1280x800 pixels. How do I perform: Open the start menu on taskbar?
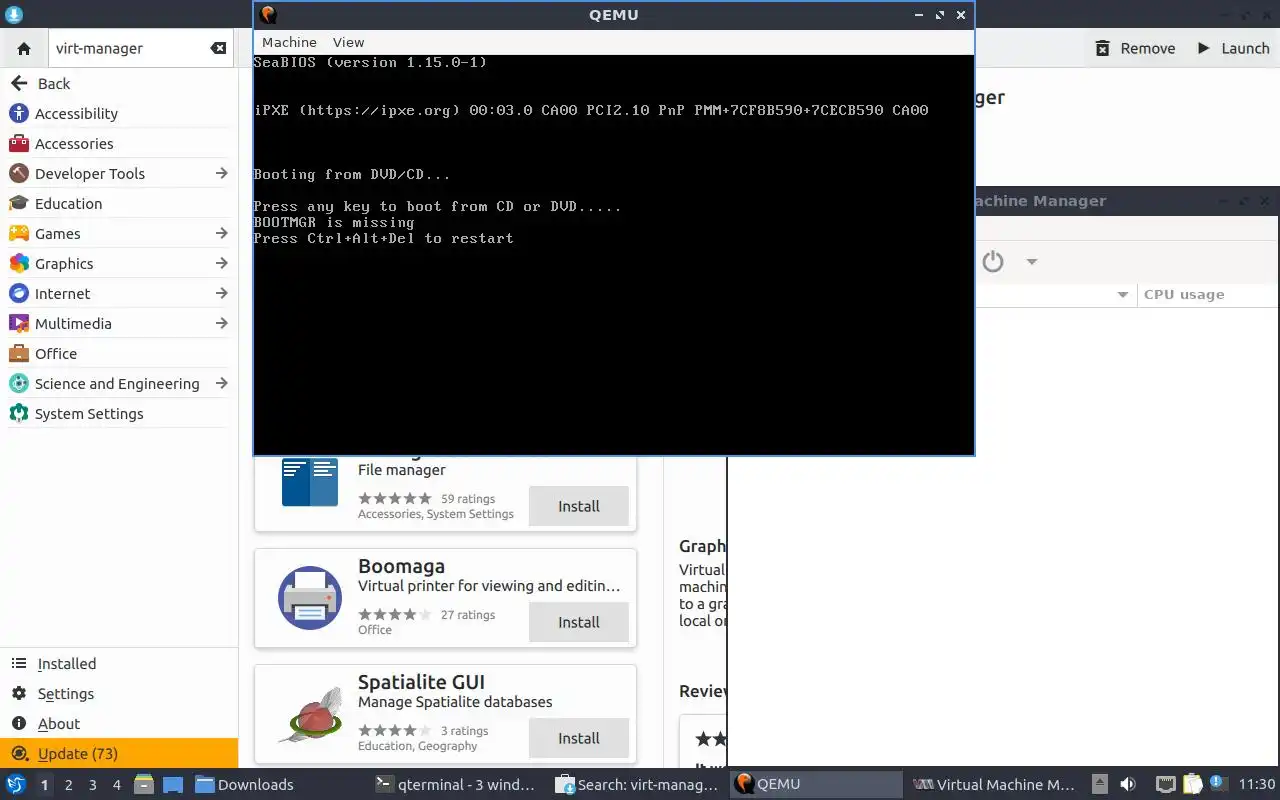pos(16,784)
